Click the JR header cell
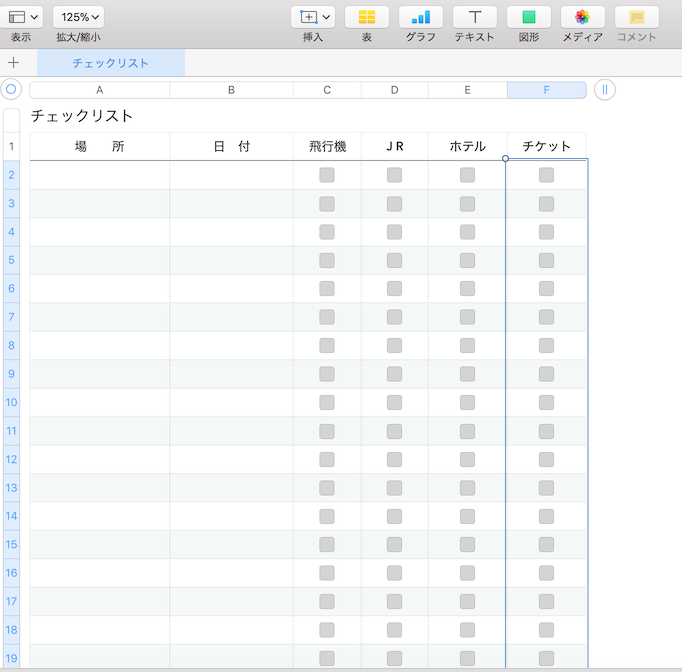The height and width of the screenshot is (672, 682). pos(394,147)
